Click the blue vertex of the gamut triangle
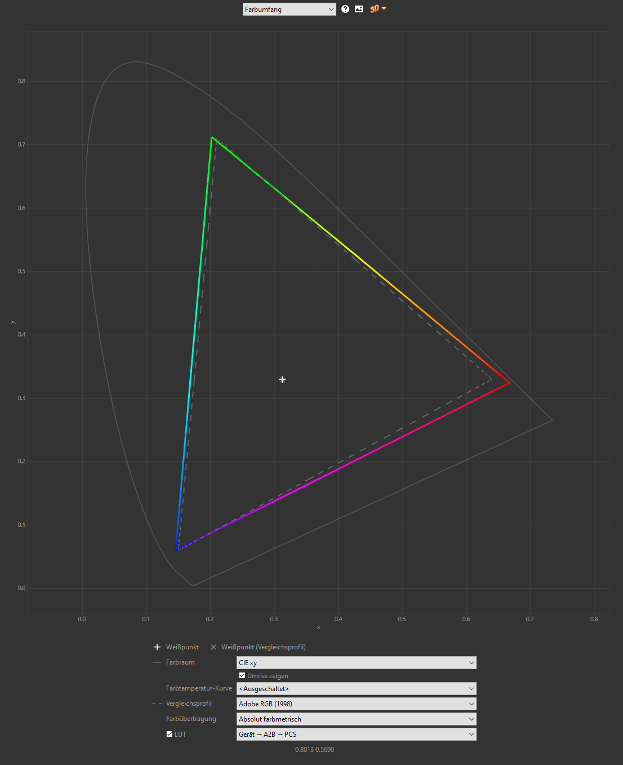Viewport: 623px width, 765px height. coord(177,549)
